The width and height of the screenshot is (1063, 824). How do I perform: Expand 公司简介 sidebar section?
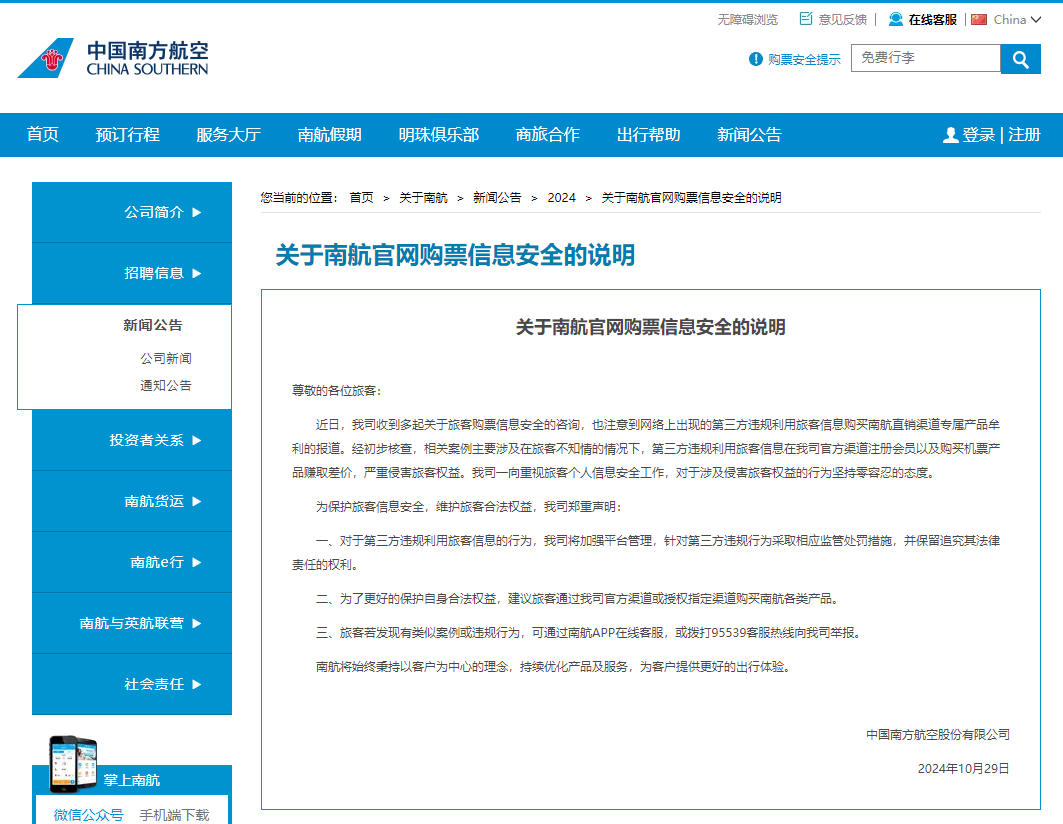(132, 212)
